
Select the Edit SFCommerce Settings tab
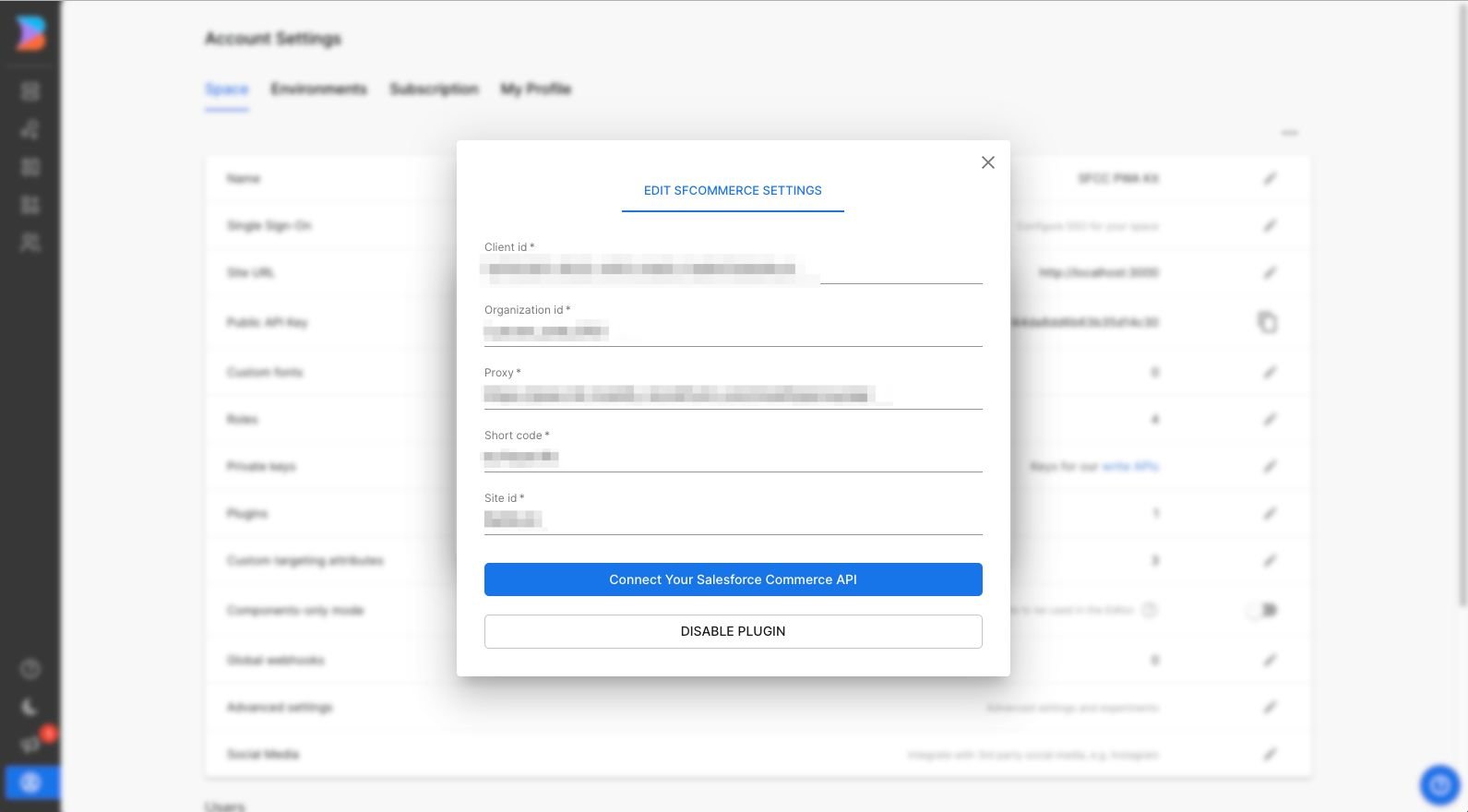click(733, 190)
